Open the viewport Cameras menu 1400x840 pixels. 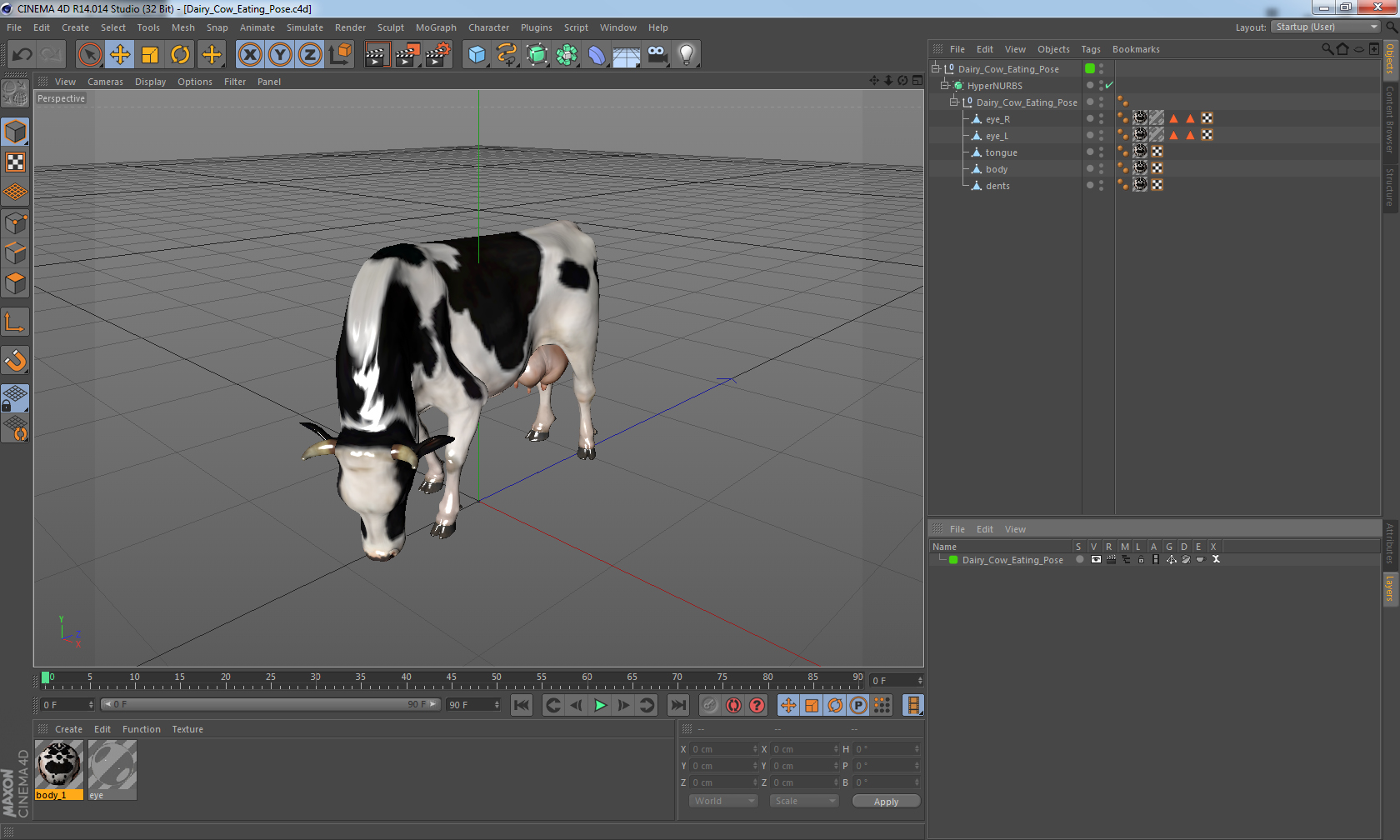pos(105,82)
